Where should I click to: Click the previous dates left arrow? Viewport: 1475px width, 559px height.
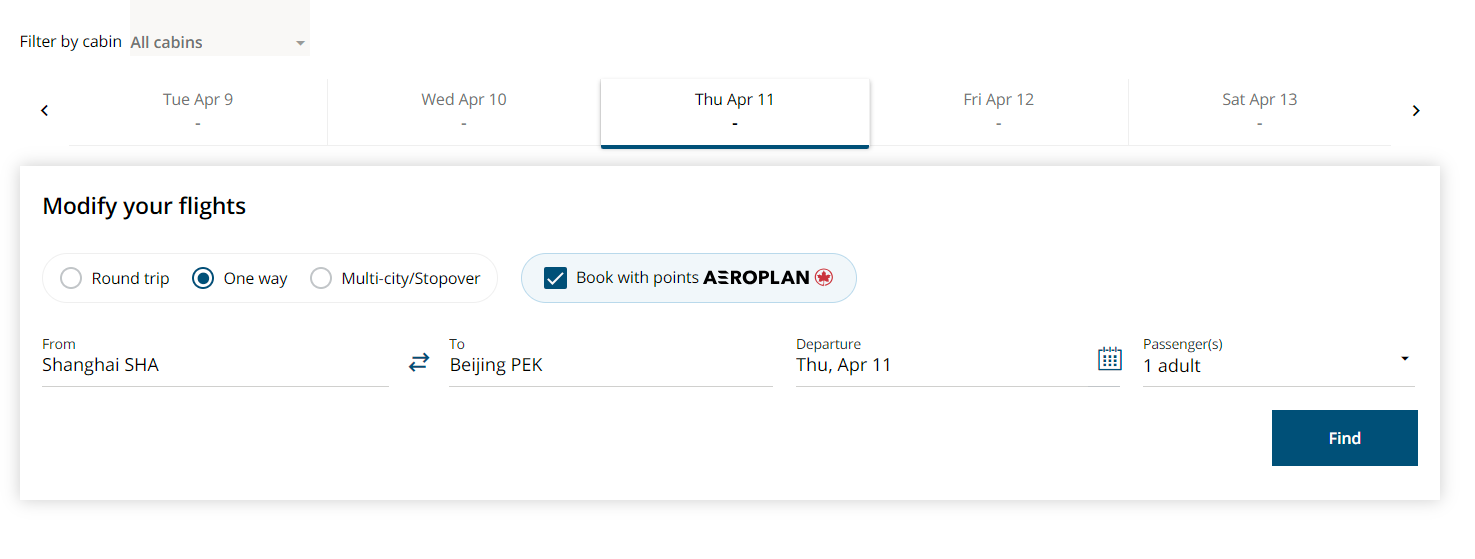tap(44, 111)
